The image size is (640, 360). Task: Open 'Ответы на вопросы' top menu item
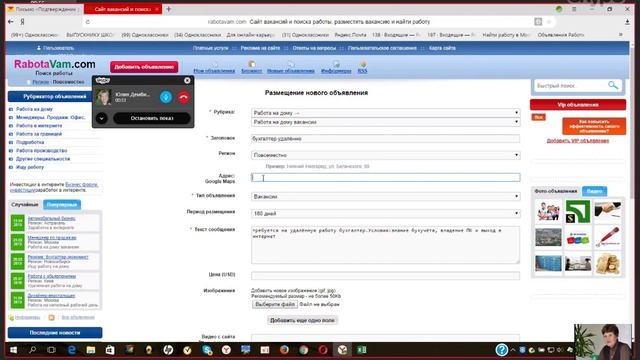coord(314,48)
